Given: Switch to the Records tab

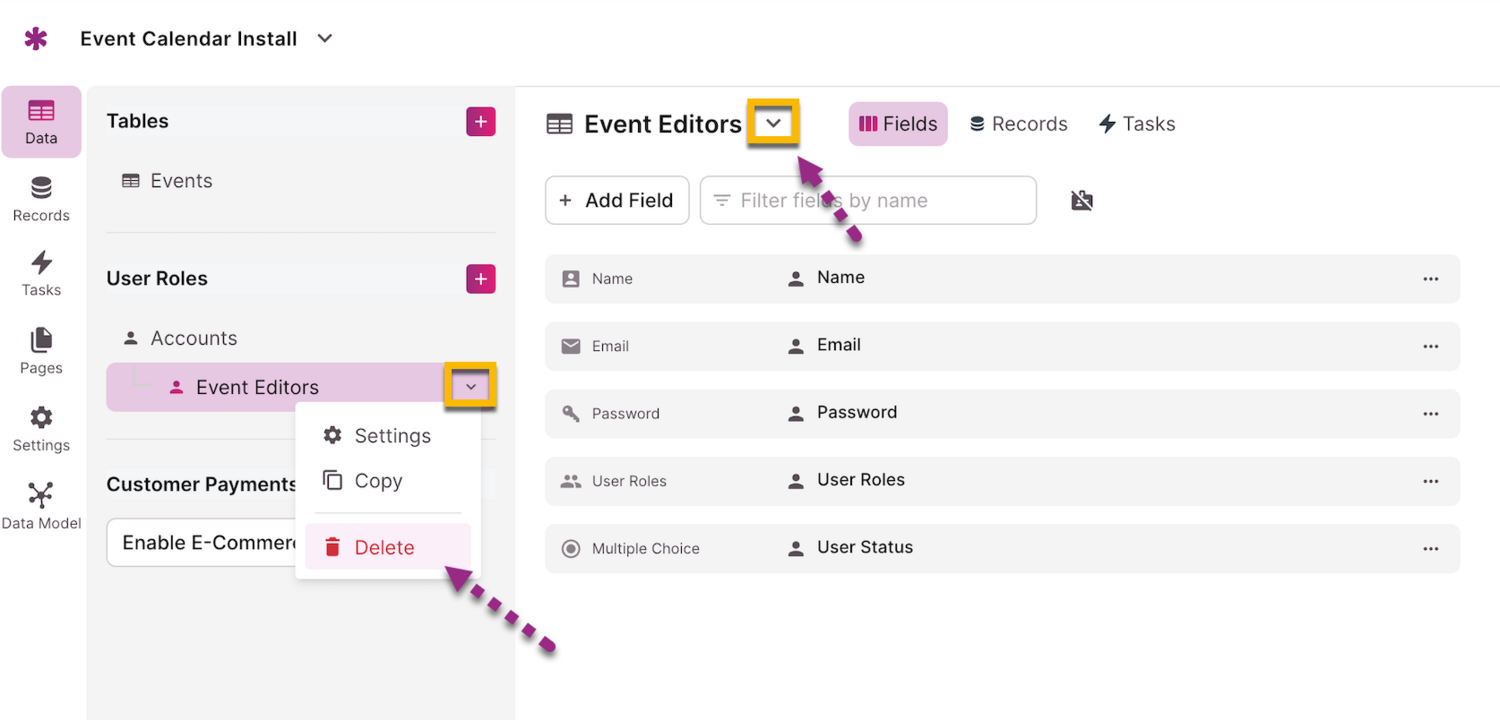Looking at the screenshot, I should click(x=1019, y=124).
